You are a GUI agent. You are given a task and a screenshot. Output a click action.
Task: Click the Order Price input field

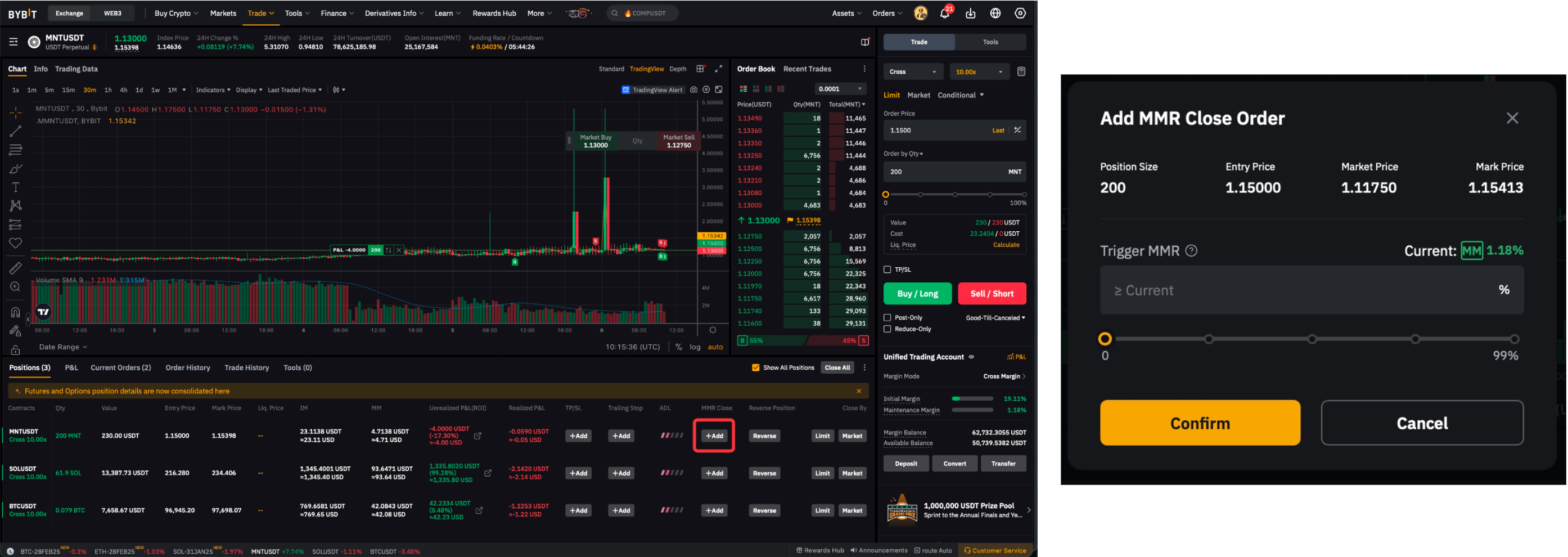click(938, 131)
